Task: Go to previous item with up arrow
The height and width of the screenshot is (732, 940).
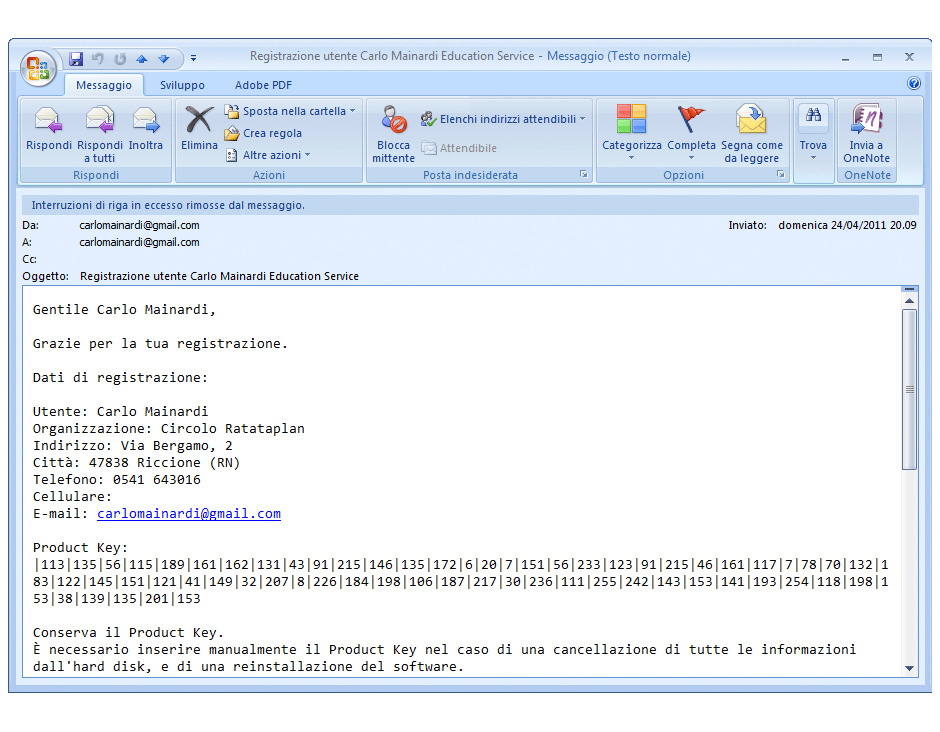Action: coord(141,59)
